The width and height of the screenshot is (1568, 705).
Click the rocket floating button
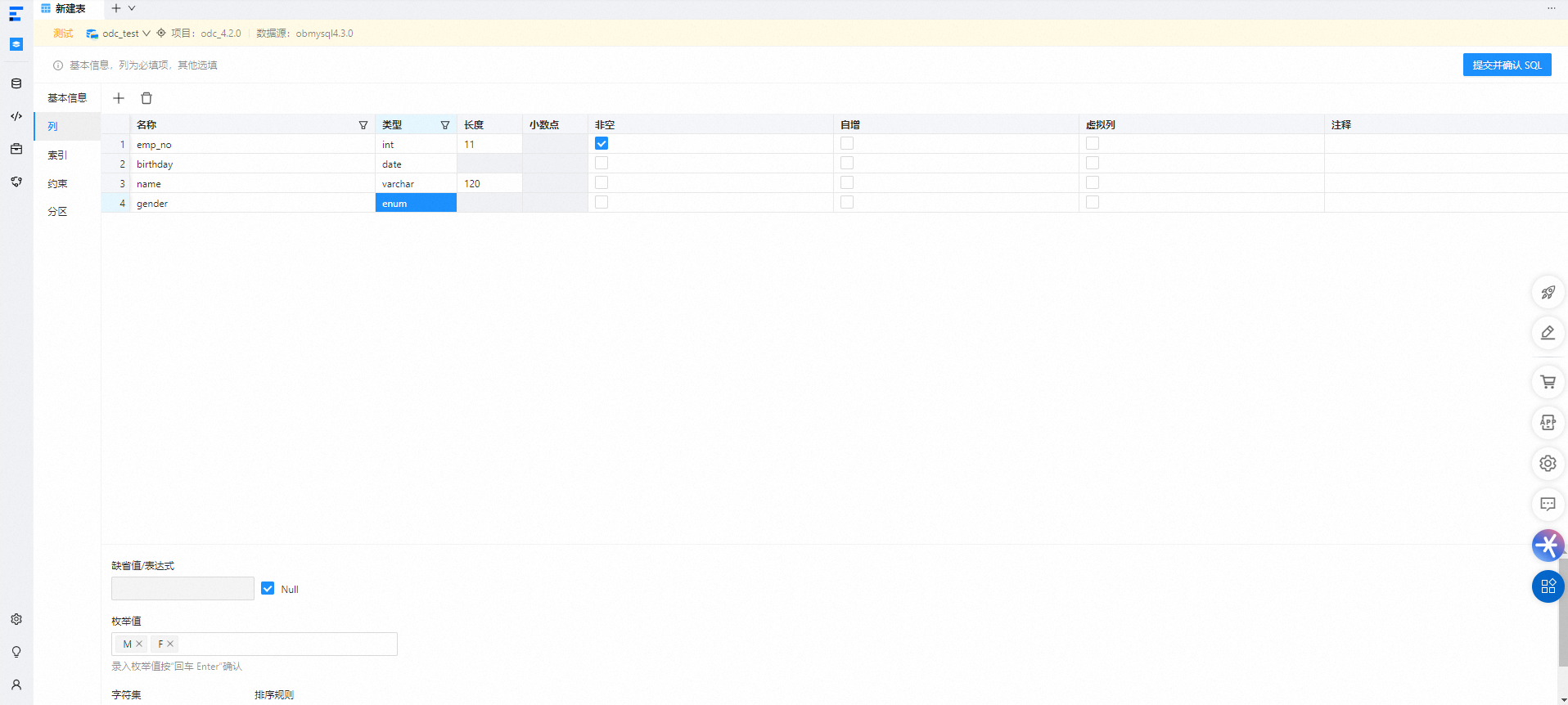coord(1548,292)
